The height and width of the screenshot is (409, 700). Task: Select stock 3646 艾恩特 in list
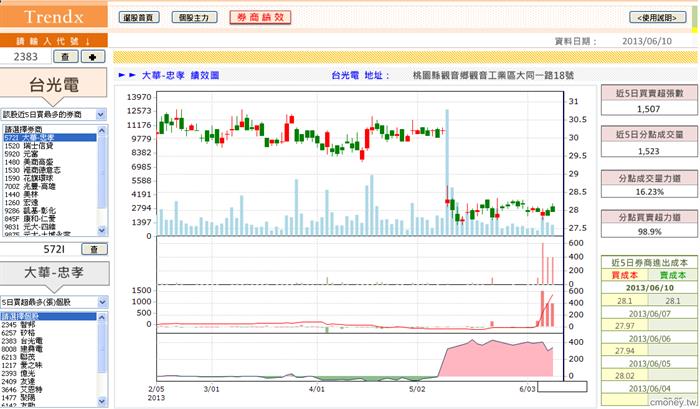[x=48, y=389]
